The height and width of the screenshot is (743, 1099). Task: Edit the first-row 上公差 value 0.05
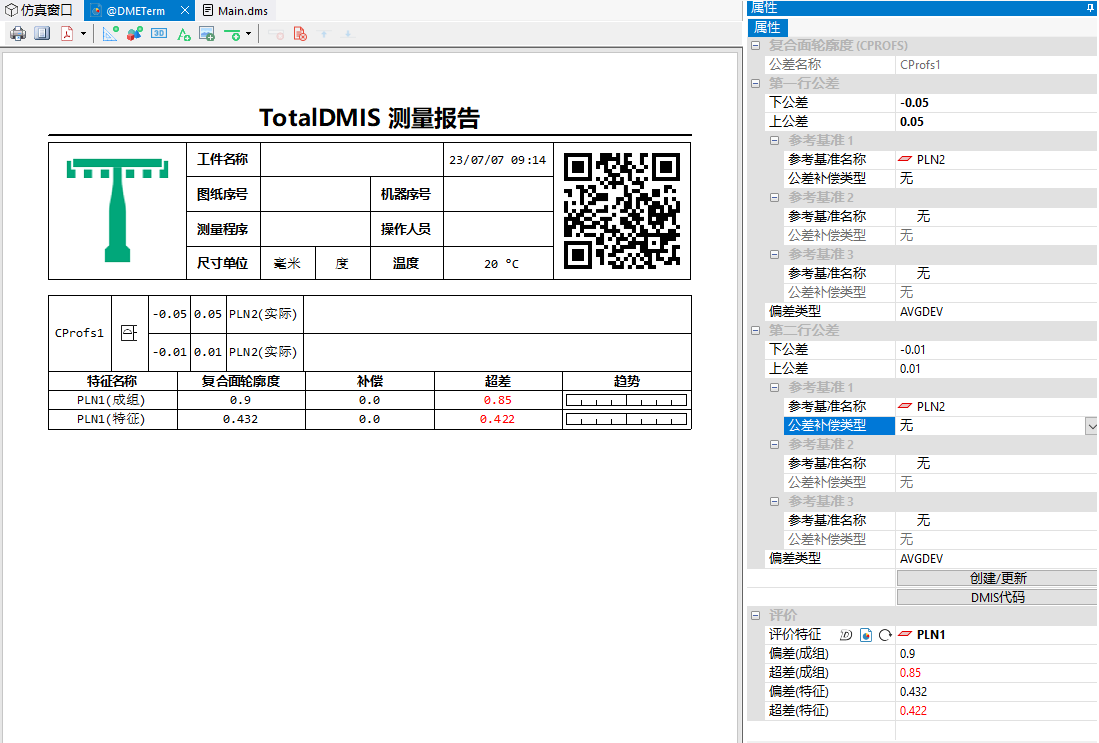point(996,121)
